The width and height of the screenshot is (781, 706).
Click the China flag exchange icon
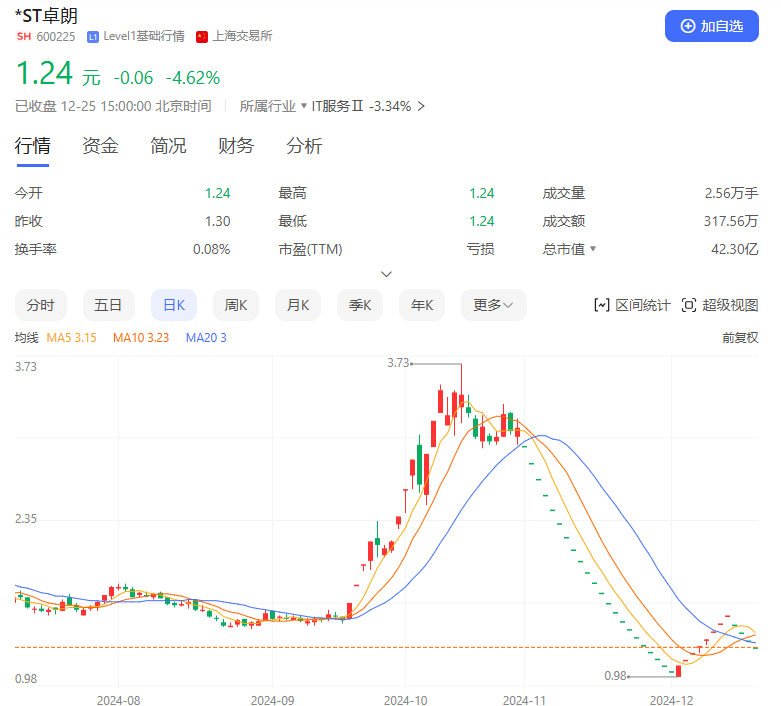point(202,37)
